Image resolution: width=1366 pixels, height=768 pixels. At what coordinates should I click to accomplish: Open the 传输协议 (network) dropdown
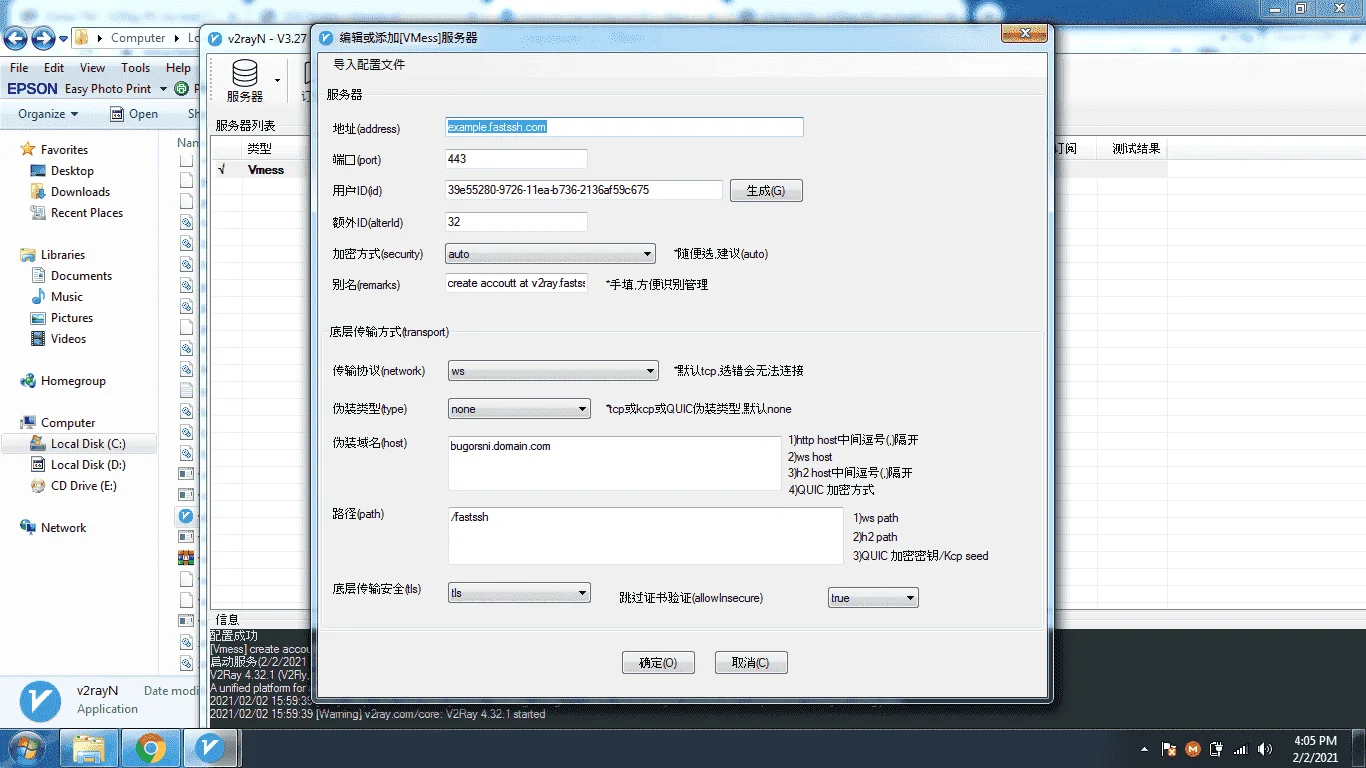[x=553, y=371]
